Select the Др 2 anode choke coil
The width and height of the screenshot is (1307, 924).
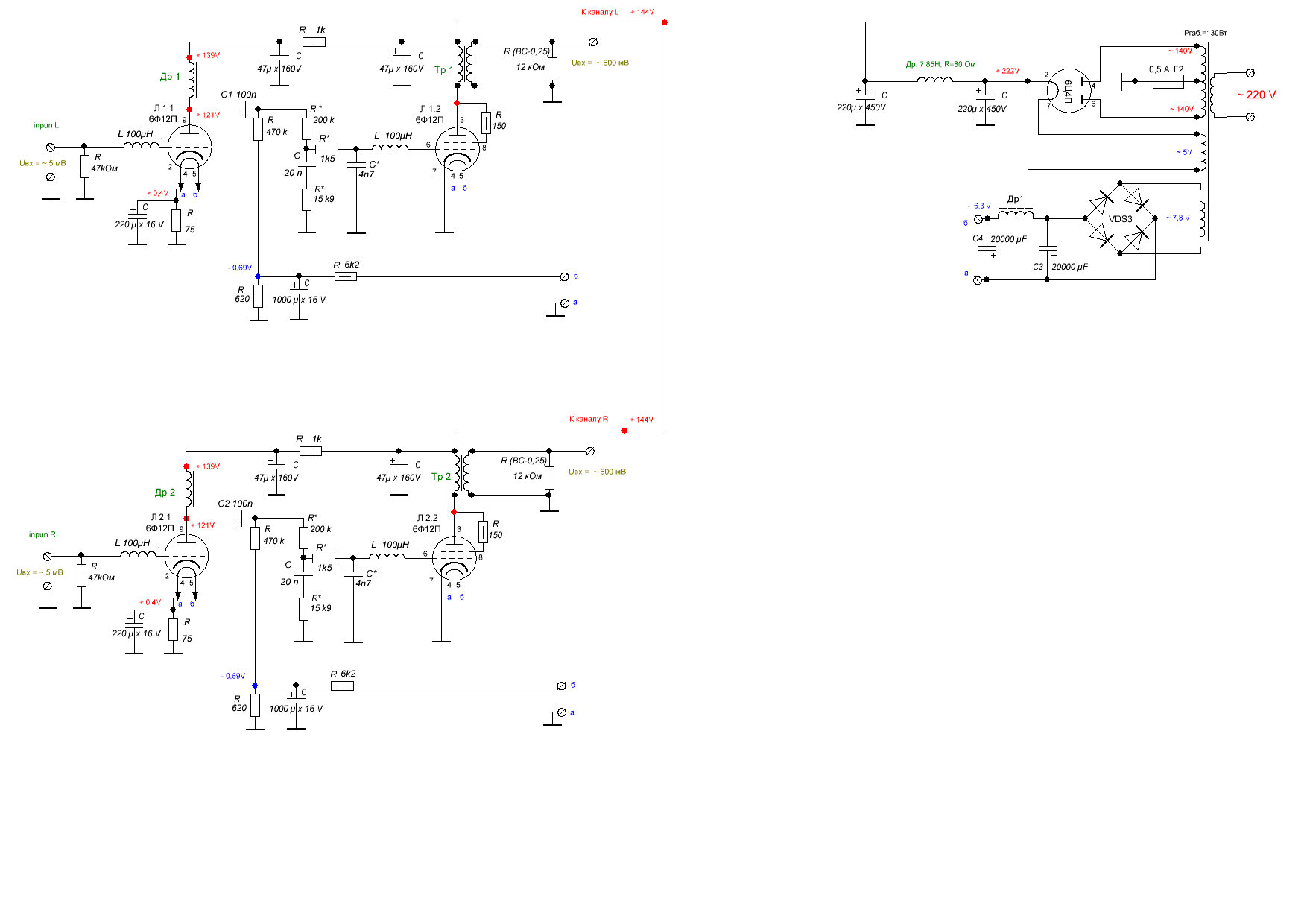[188, 489]
